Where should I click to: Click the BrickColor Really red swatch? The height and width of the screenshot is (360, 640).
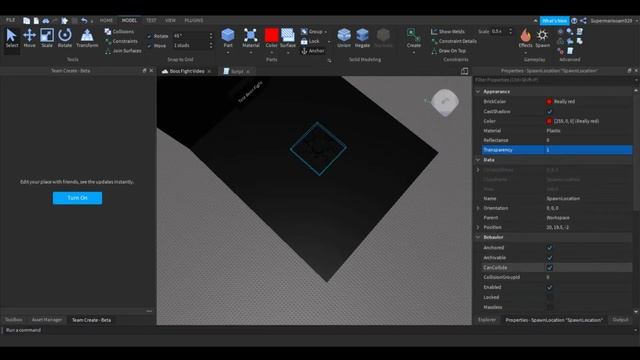[x=549, y=102]
